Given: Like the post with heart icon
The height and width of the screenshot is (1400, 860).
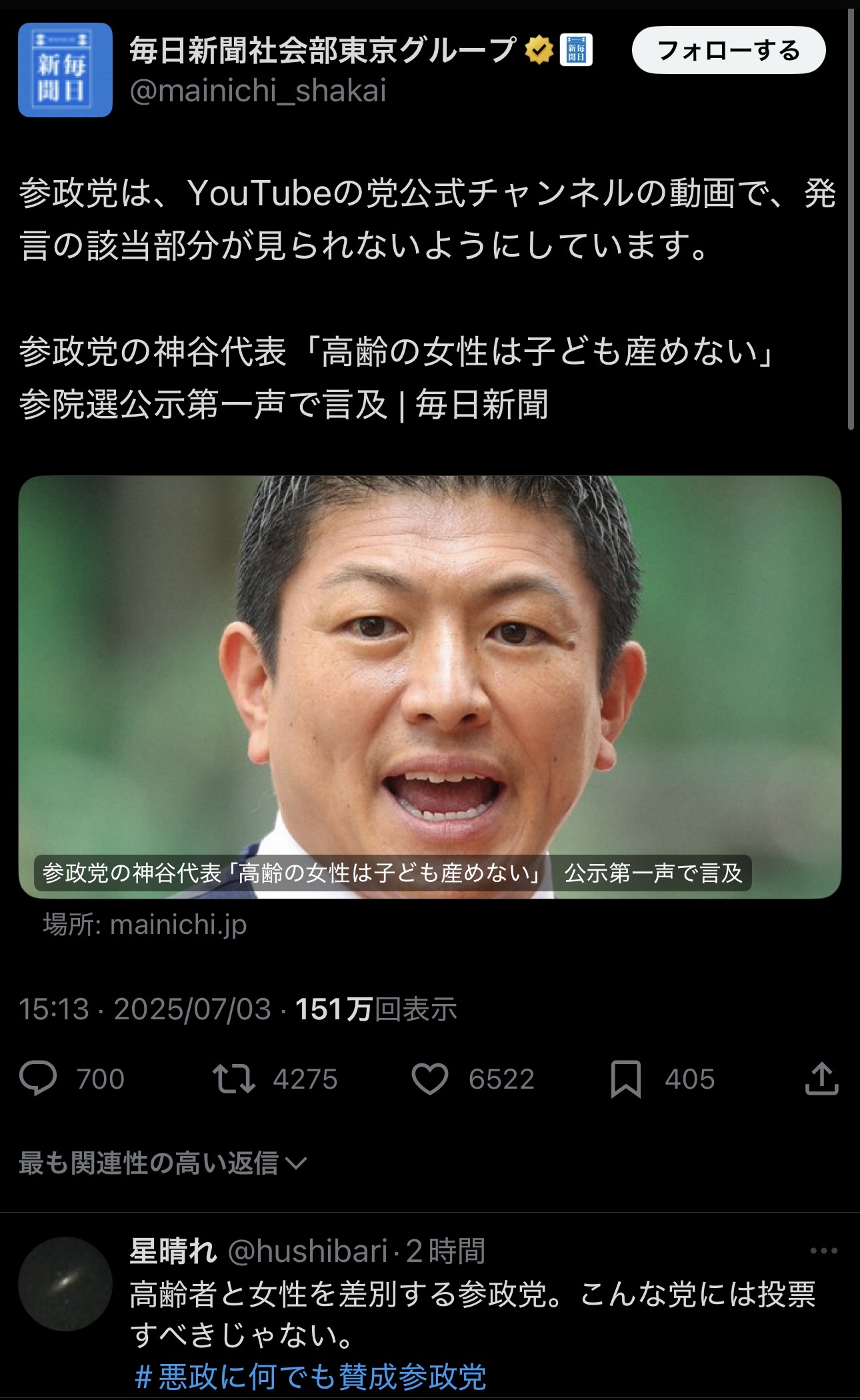Looking at the screenshot, I should tap(430, 1079).
